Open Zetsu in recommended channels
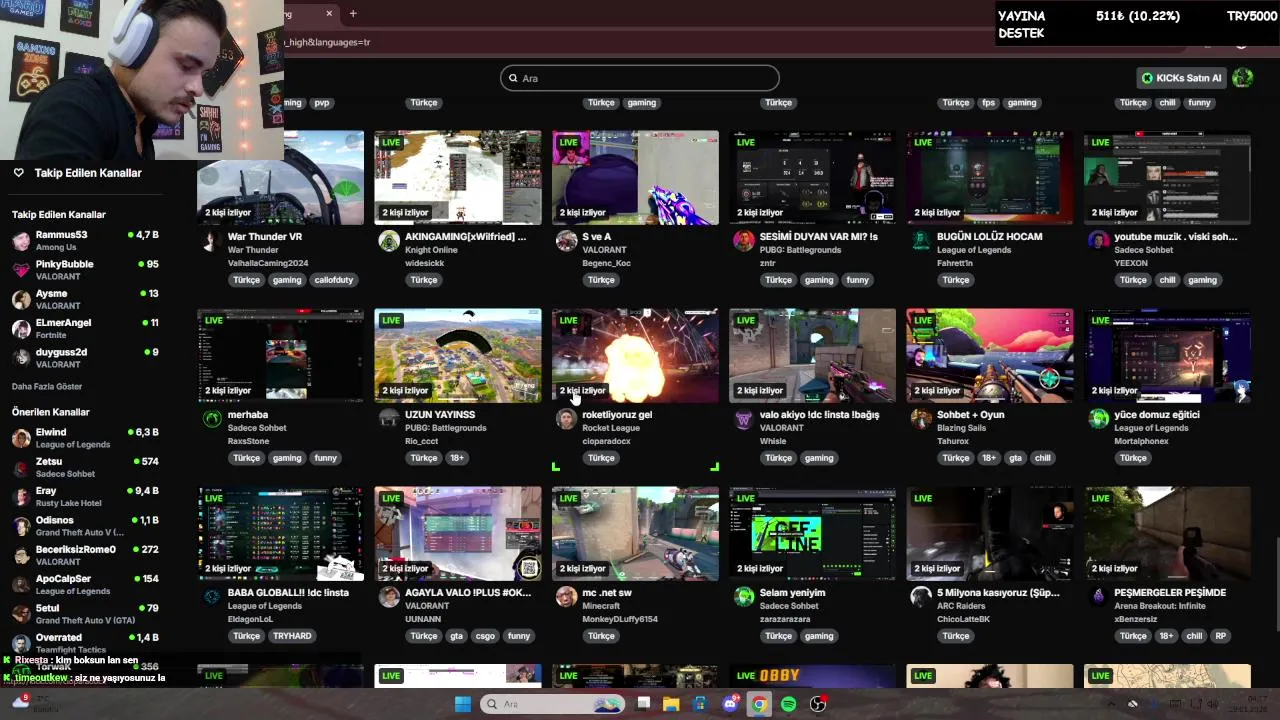1280x720 pixels. pos(85,467)
